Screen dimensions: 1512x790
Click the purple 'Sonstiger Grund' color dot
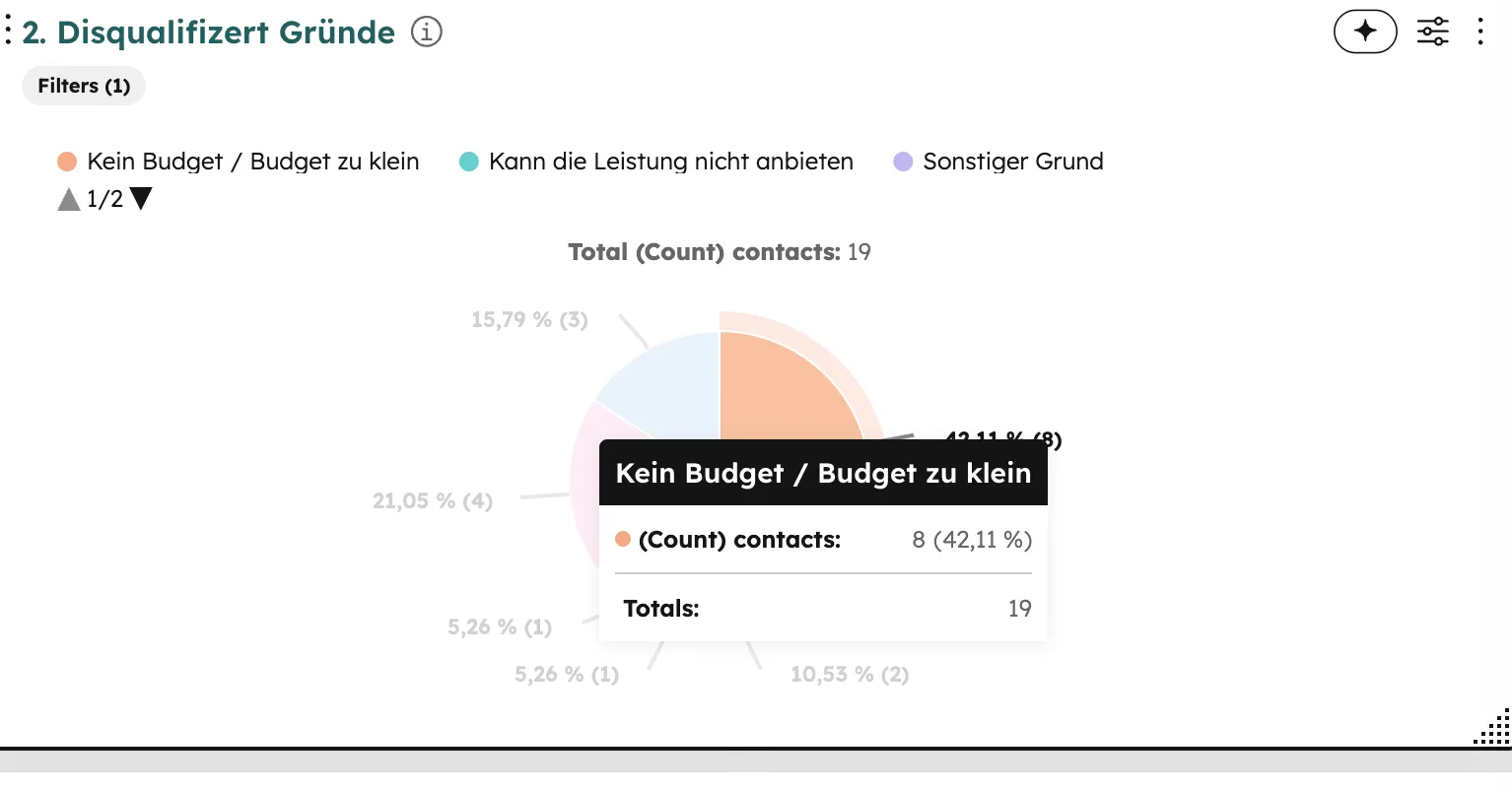pos(903,161)
